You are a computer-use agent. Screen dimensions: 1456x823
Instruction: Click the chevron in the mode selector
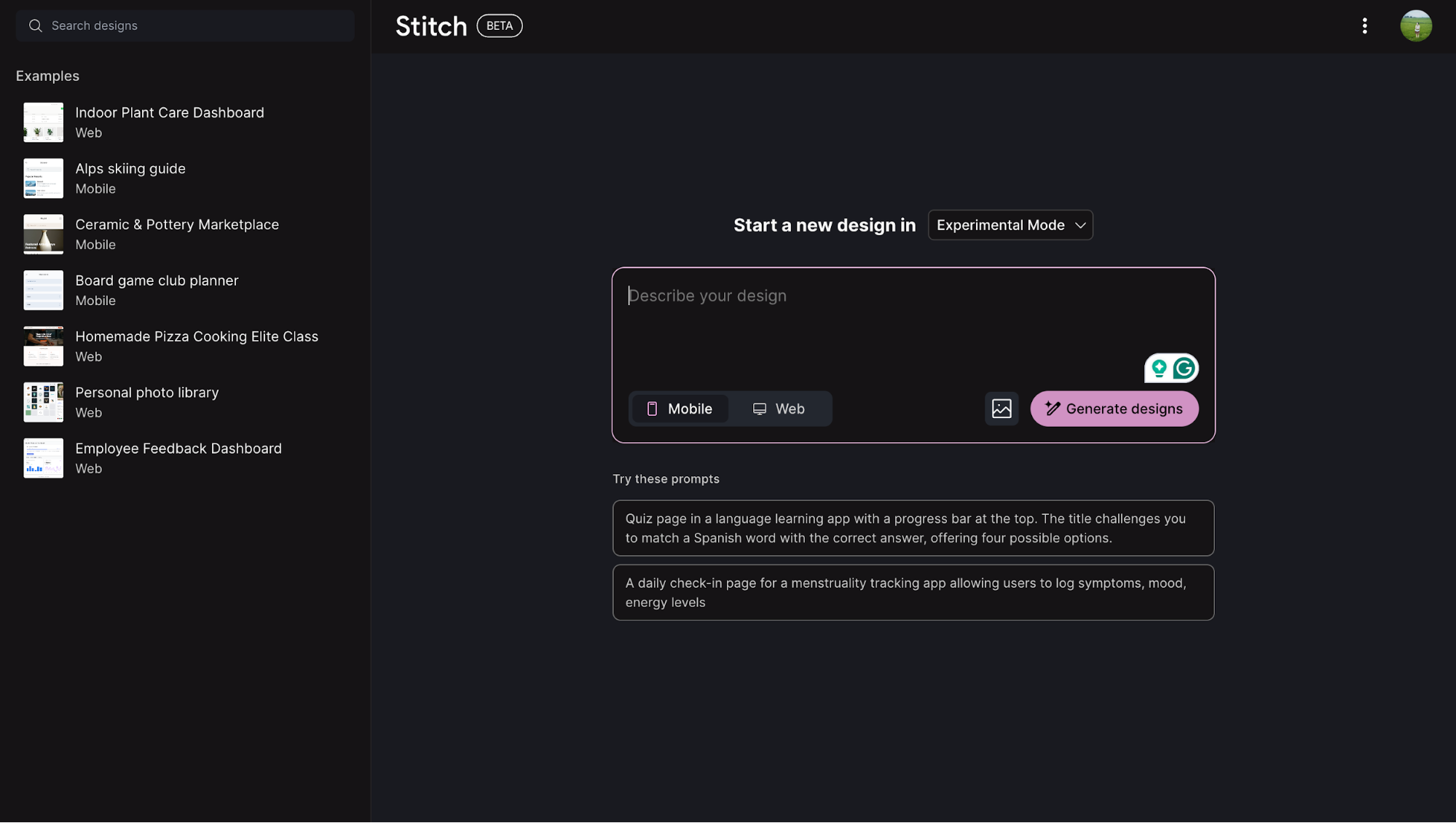[1080, 226]
